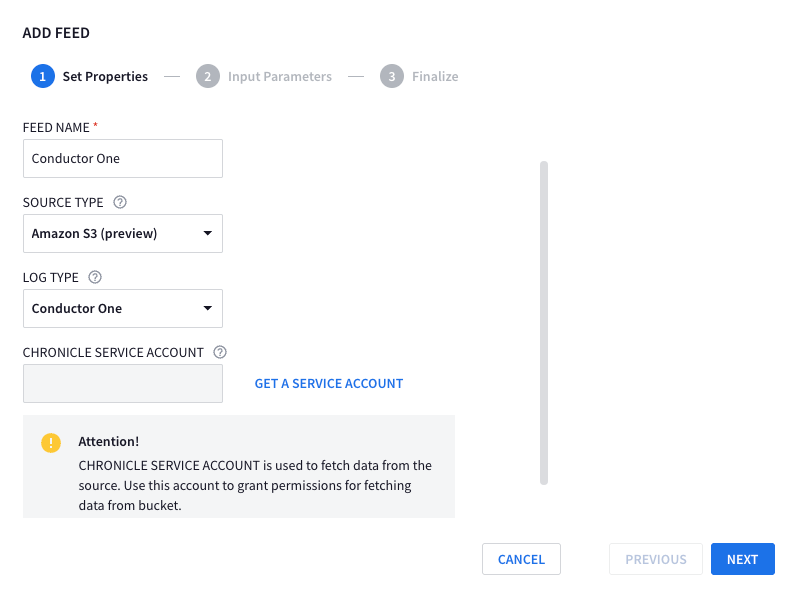Image resolution: width=794 pixels, height=592 pixels.
Task: Click the Amazon S3 dropdown arrow
Action: (207, 233)
